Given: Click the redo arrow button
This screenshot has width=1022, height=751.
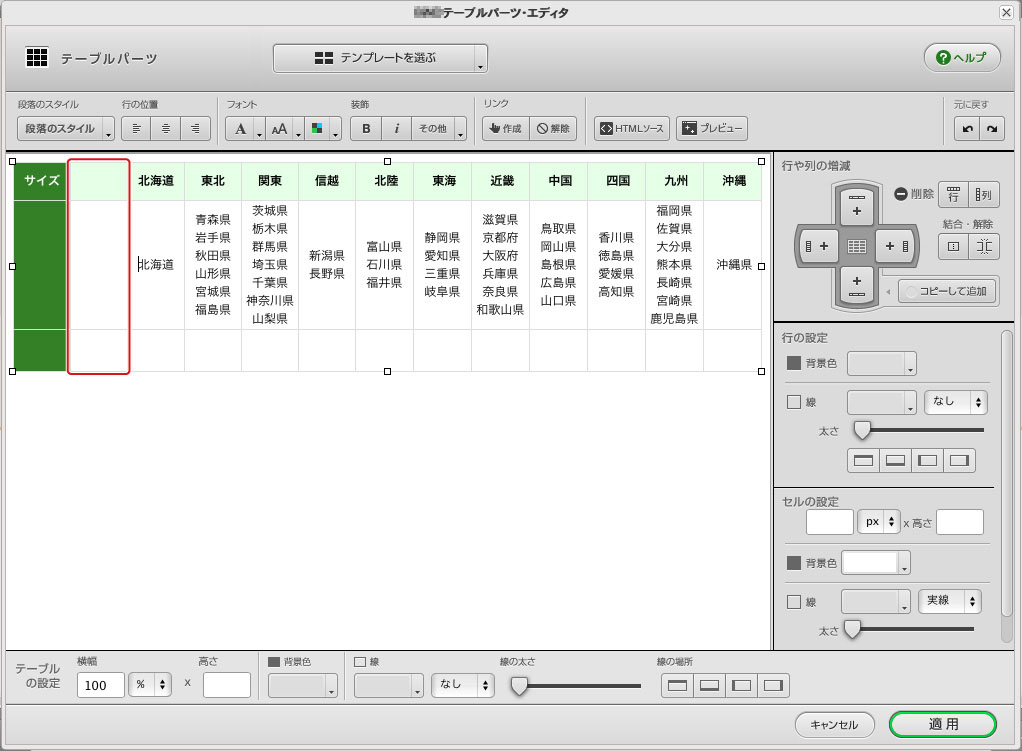Looking at the screenshot, I should click(x=992, y=128).
